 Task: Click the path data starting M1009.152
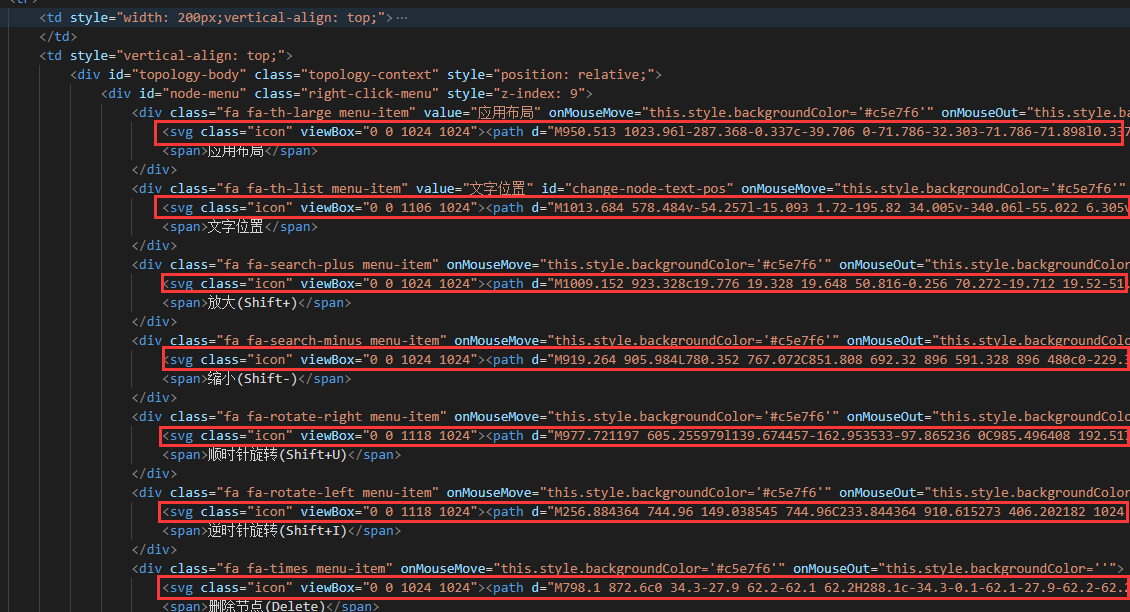tap(838, 284)
